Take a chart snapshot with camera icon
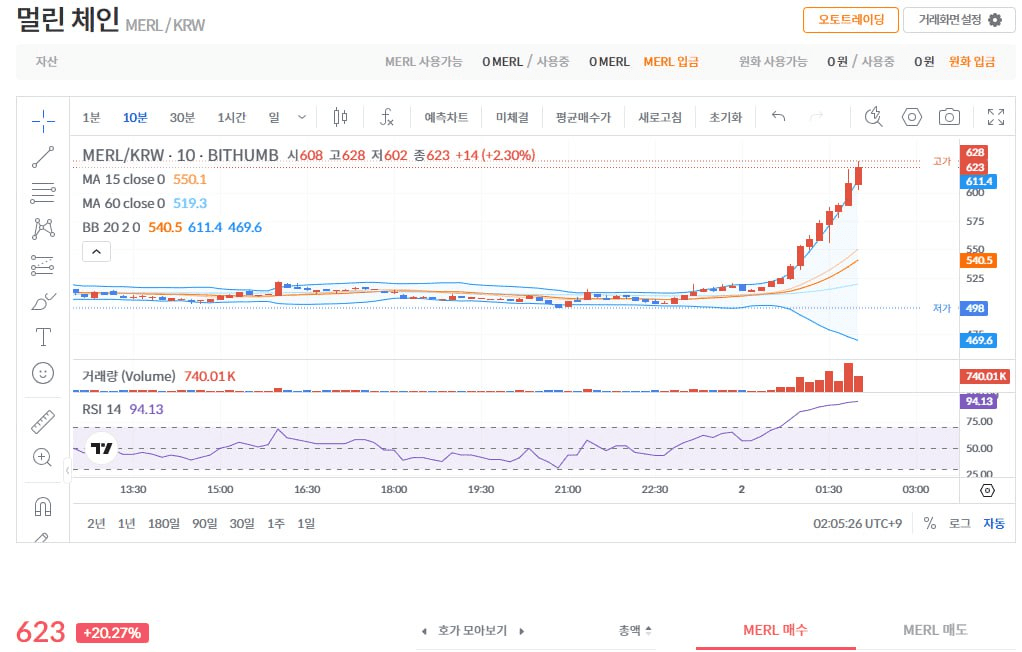 tap(948, 117)
